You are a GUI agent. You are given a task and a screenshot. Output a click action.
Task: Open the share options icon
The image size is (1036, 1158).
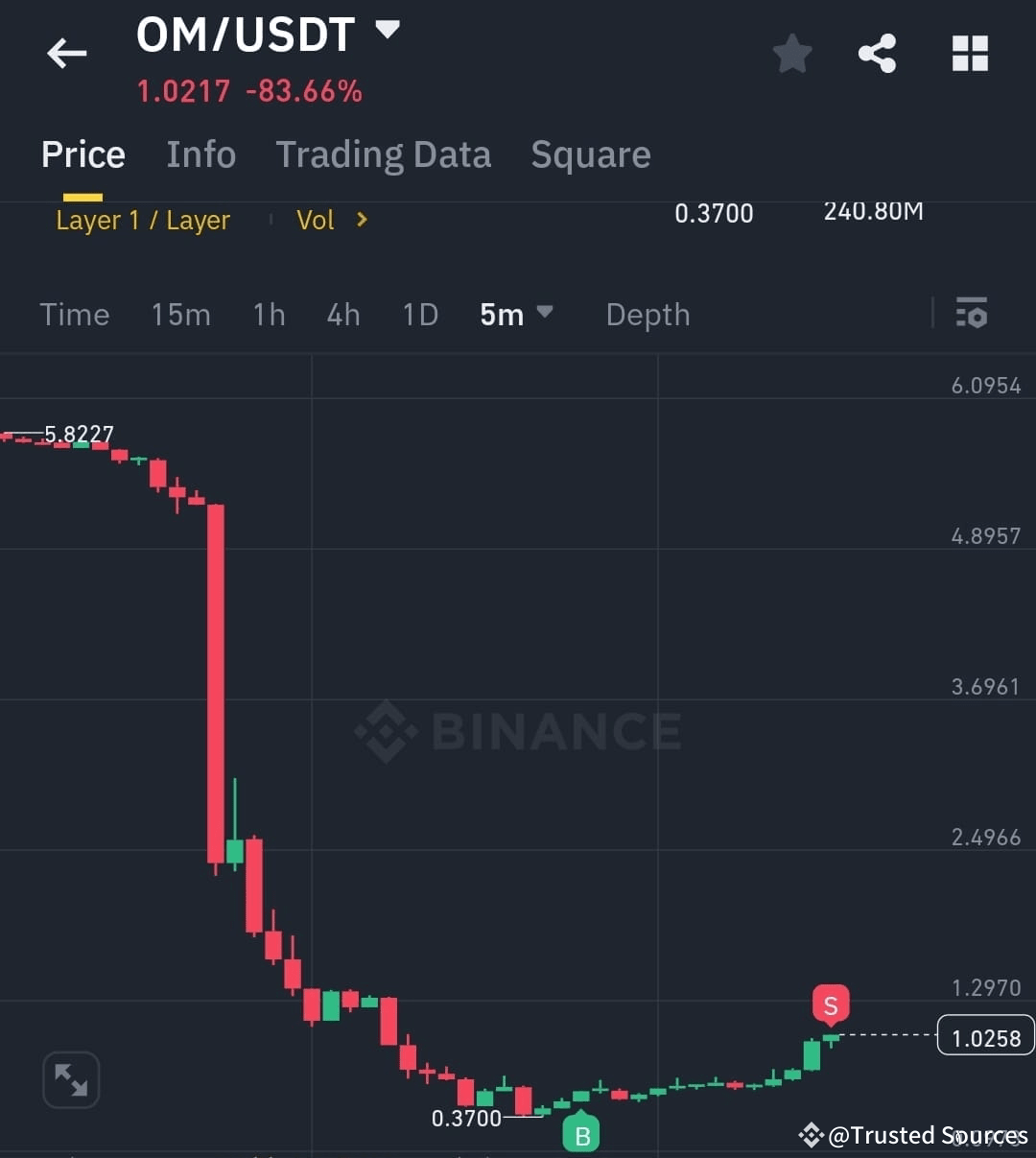(877, 53)
